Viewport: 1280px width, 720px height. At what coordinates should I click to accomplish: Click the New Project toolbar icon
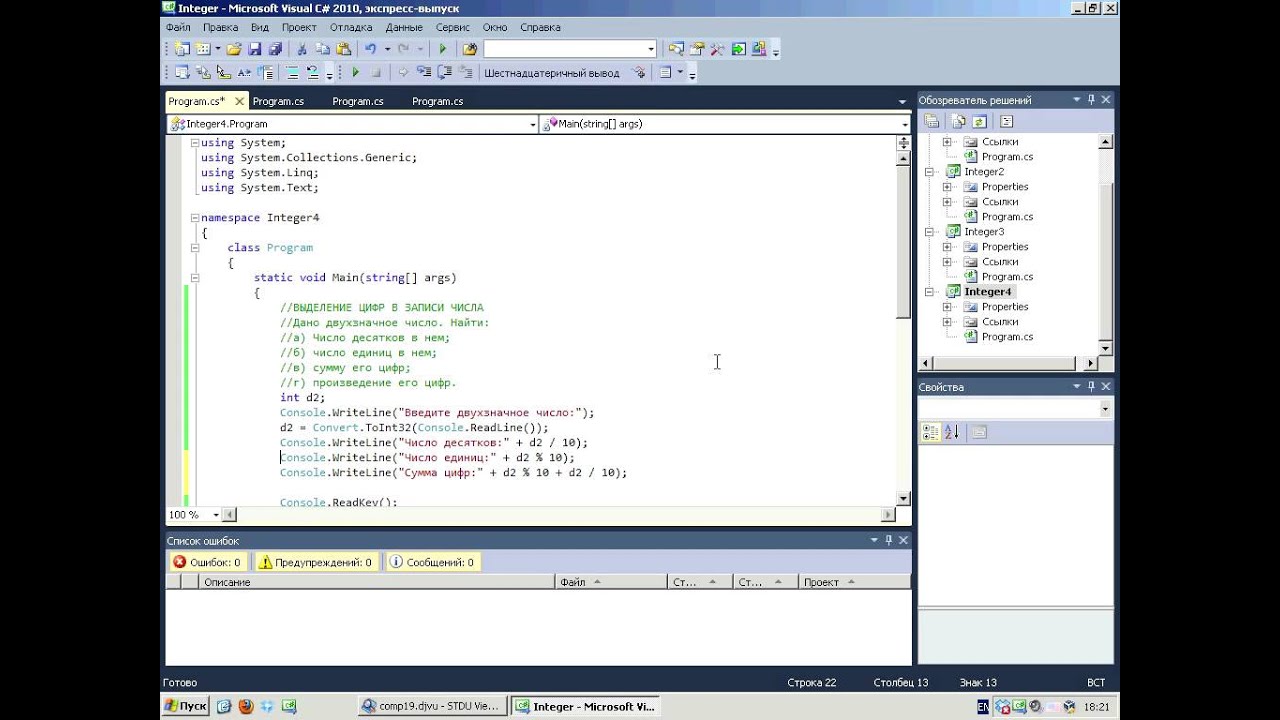(x=181, y=49)
